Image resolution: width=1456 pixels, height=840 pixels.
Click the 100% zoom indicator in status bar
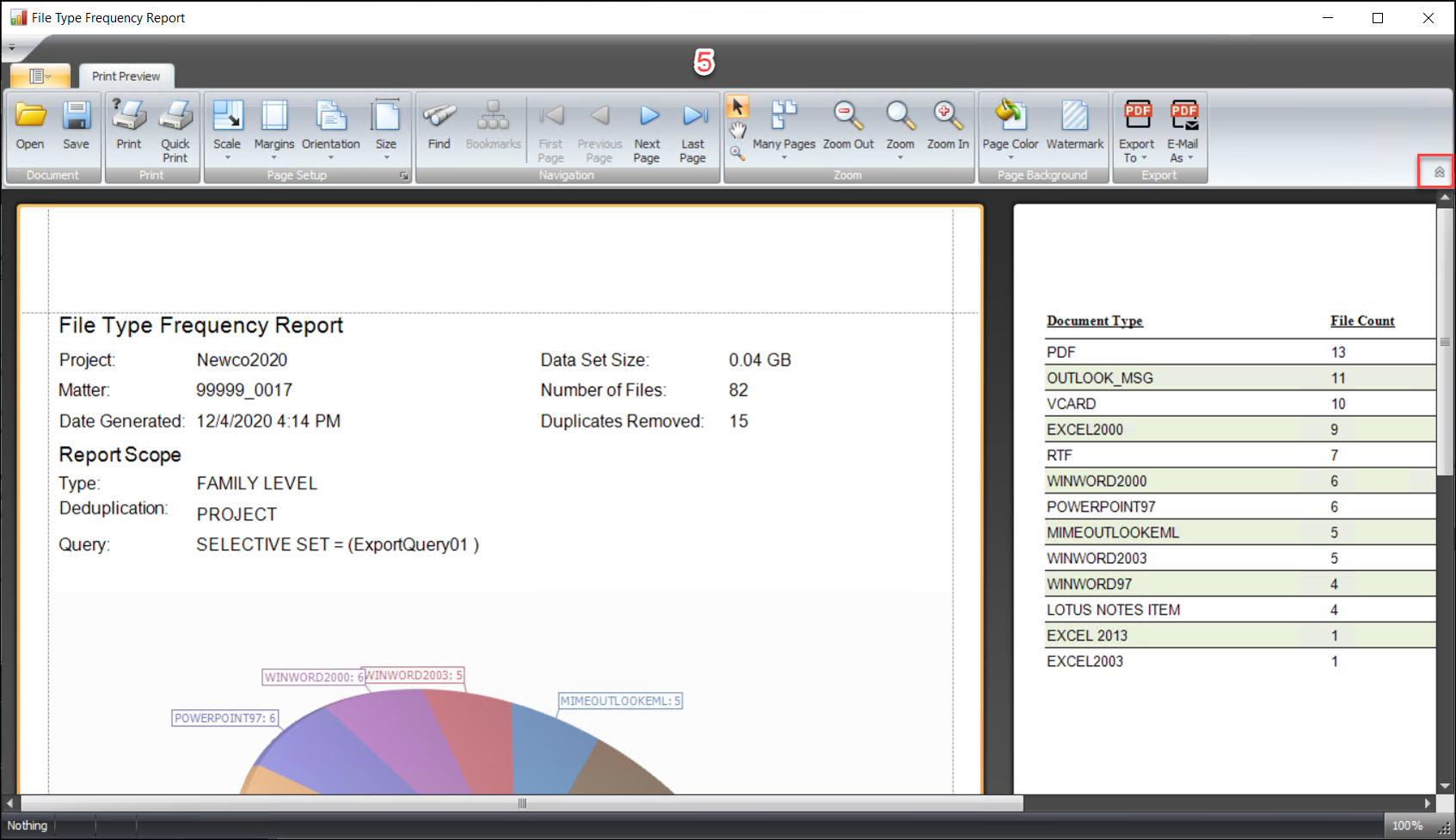[x=1407, y=825]
